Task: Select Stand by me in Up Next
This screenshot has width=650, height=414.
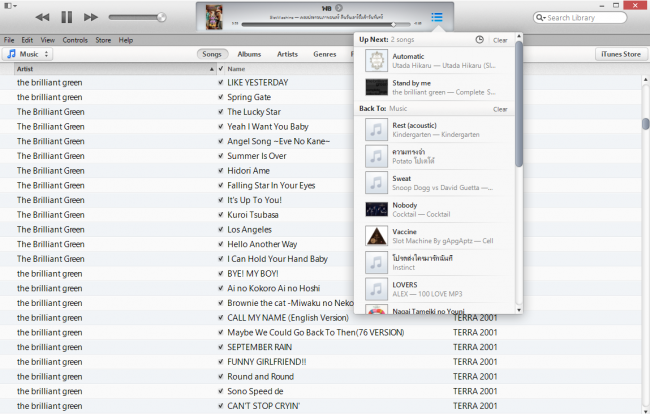Action: click(x=435, y=87)
